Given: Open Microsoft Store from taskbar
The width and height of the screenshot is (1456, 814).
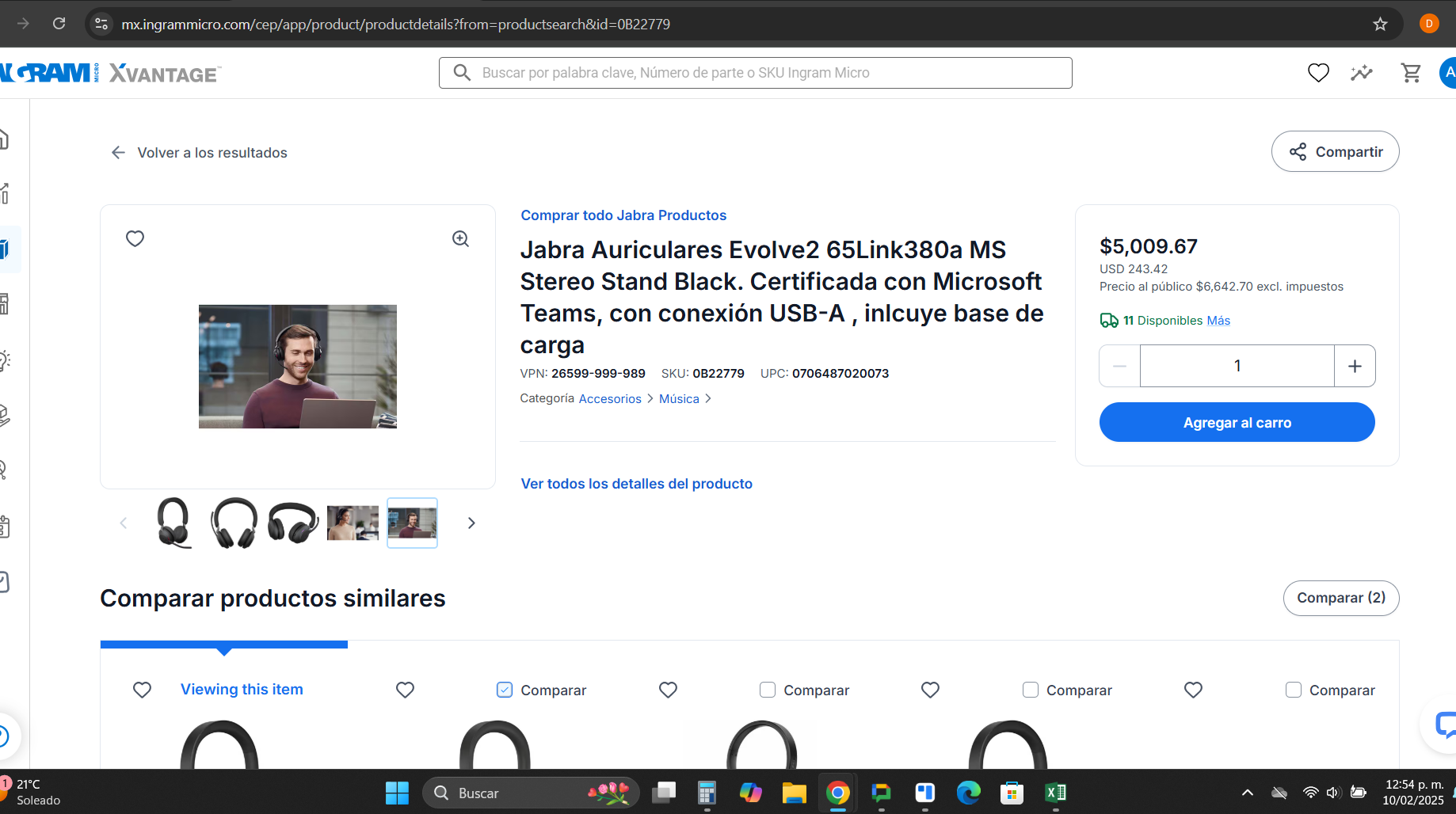Looking at the screenshot, I should pyautogui.click(x=1012, y=793).
